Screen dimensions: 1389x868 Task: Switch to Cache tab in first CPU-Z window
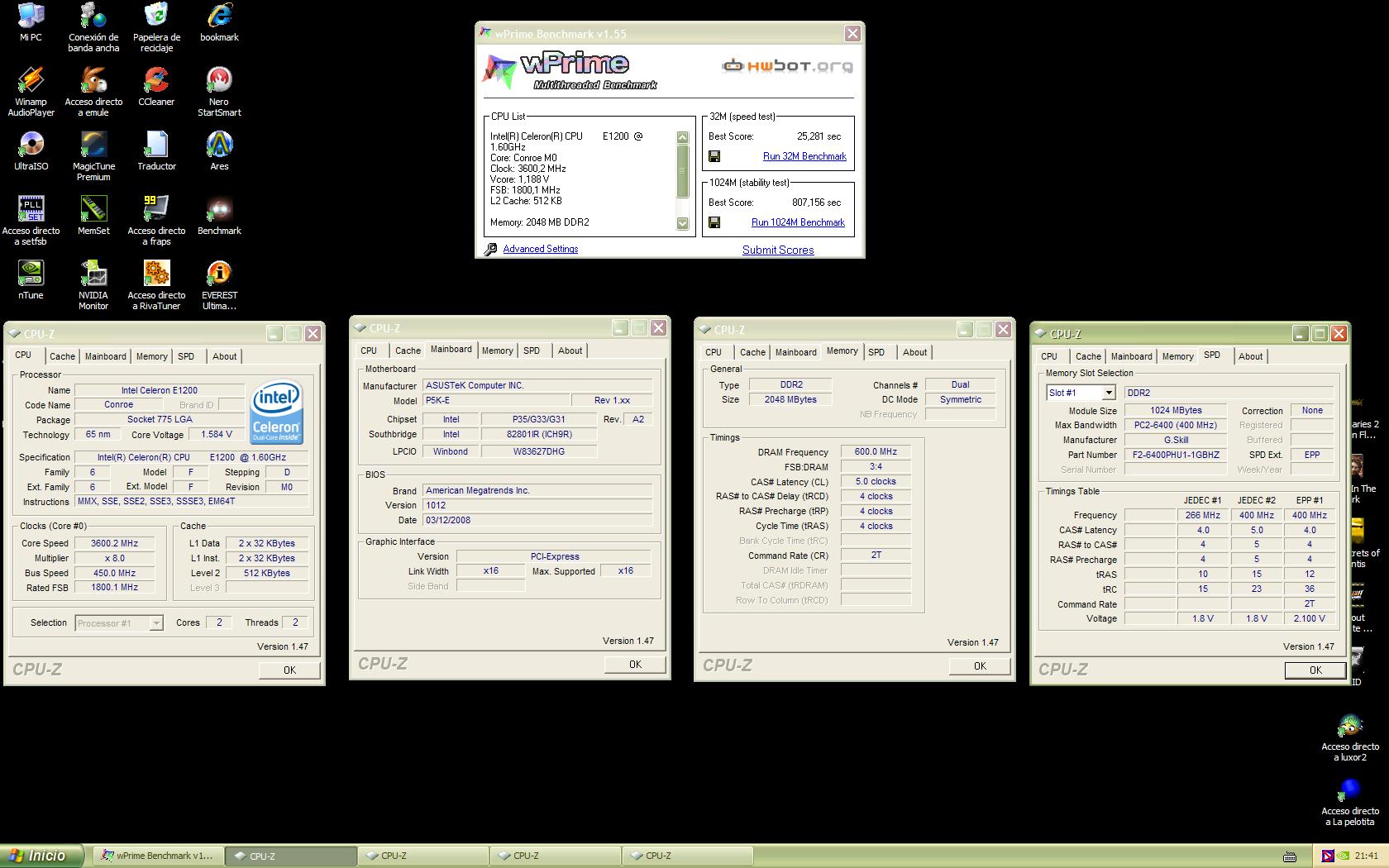pos(62,356)
